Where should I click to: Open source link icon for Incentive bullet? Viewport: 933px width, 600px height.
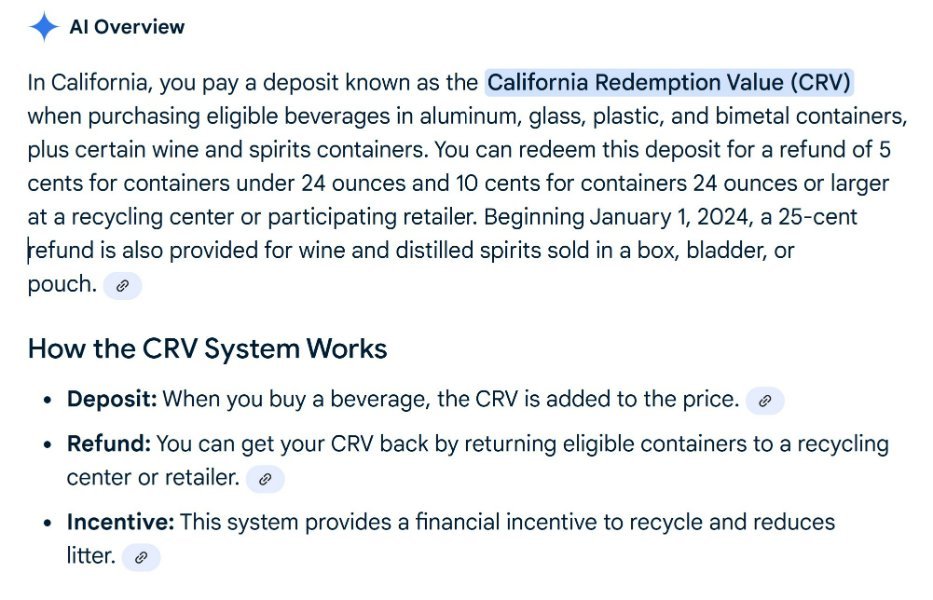click(141, 557)
